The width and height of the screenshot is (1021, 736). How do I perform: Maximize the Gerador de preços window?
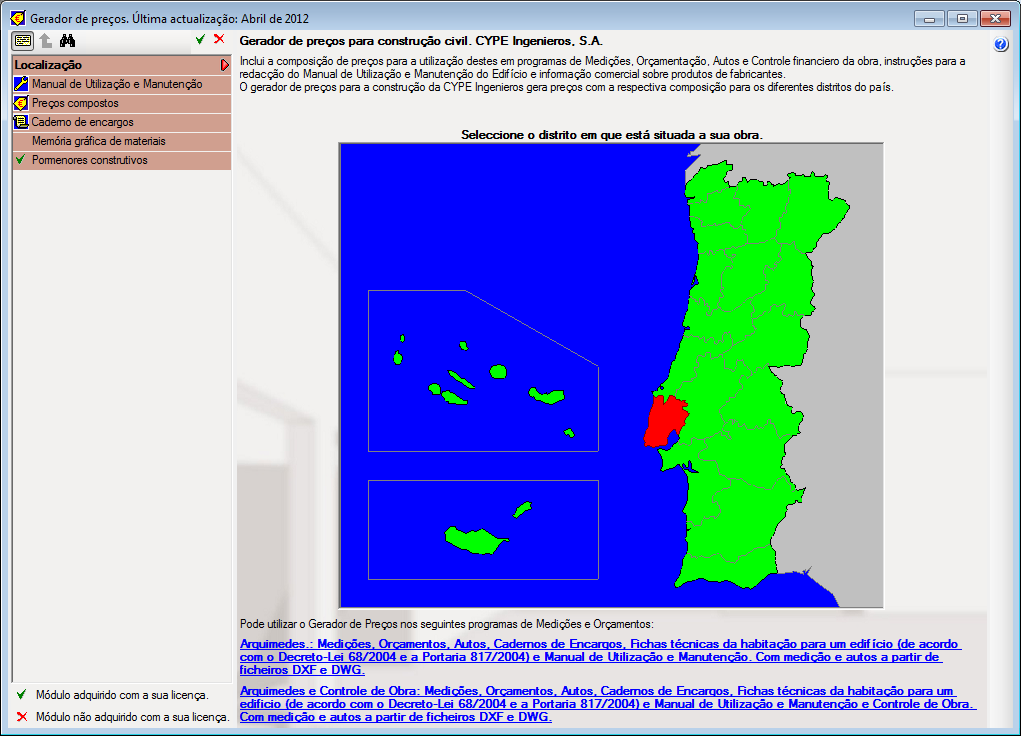pos(962,19)
